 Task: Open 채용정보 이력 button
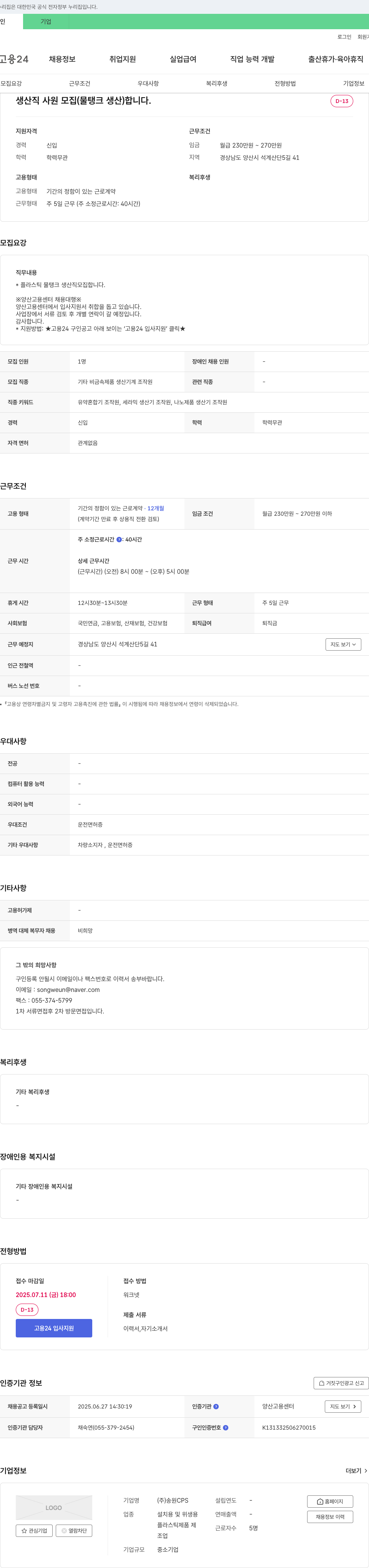coord(330,1517)
